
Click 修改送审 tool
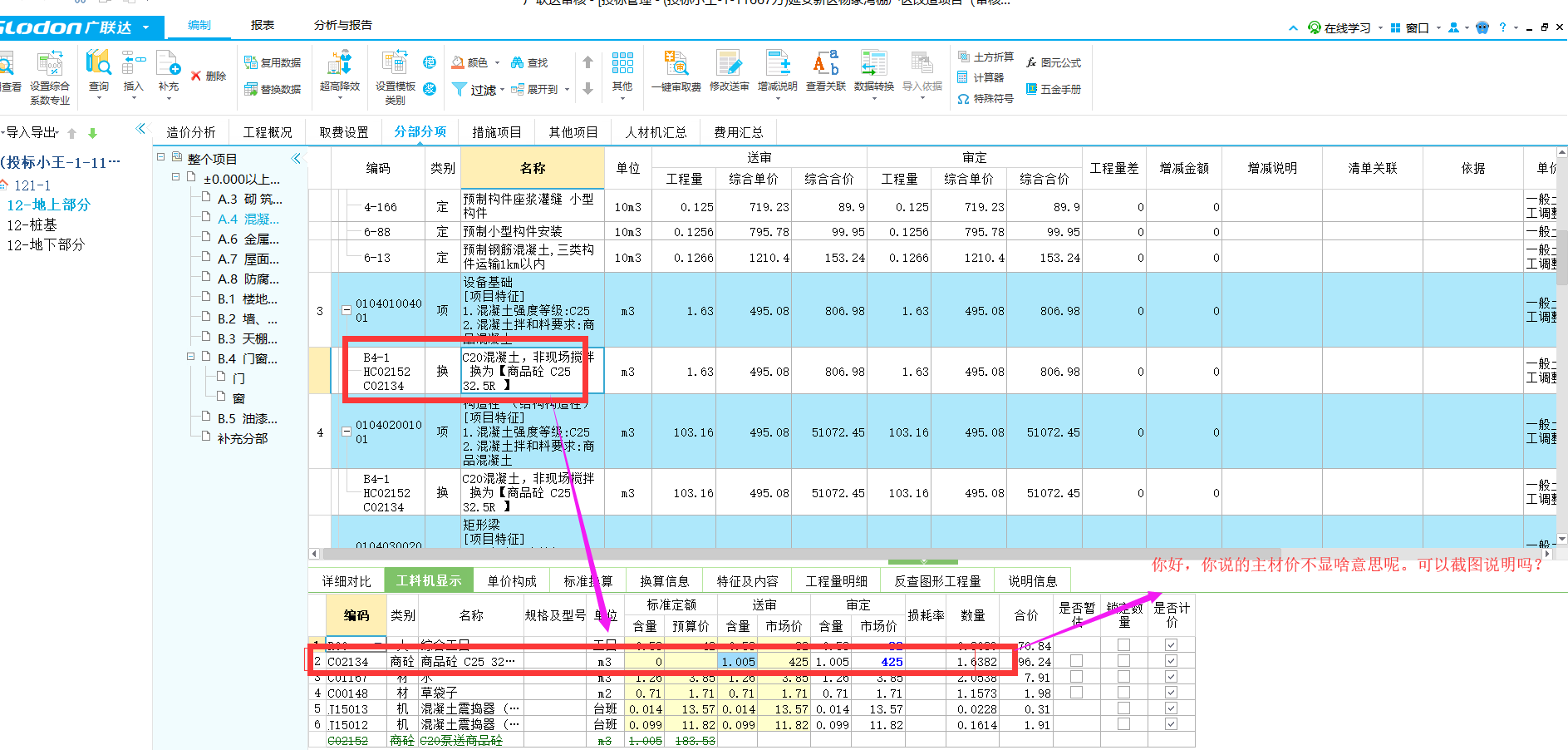(x=729, y=72)
